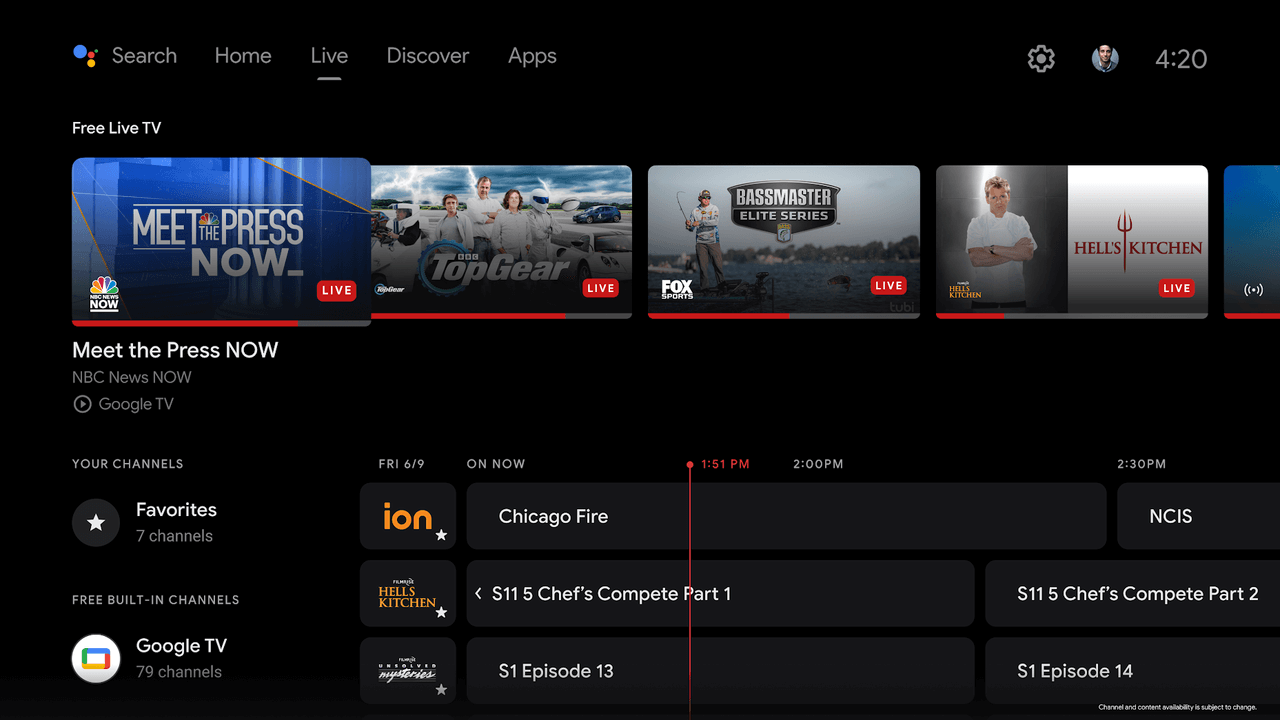Click the Google TV play icon under Meet the Press
The image size is (1280, 720).
[x=81, y=404]
